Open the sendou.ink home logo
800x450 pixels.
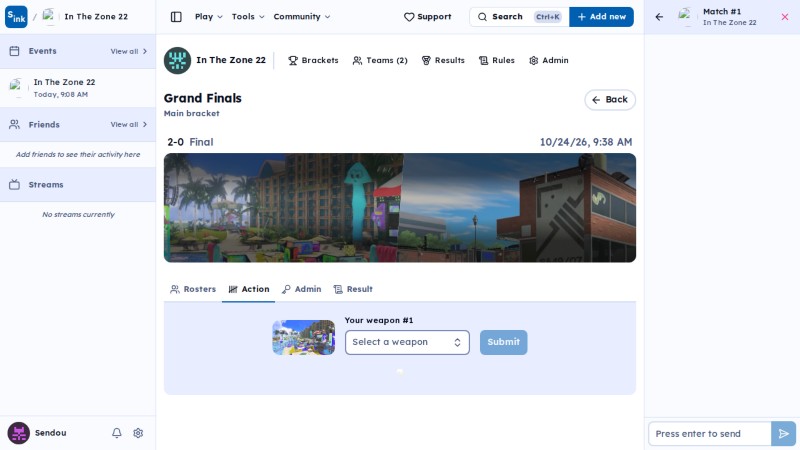tap(16, 17)
